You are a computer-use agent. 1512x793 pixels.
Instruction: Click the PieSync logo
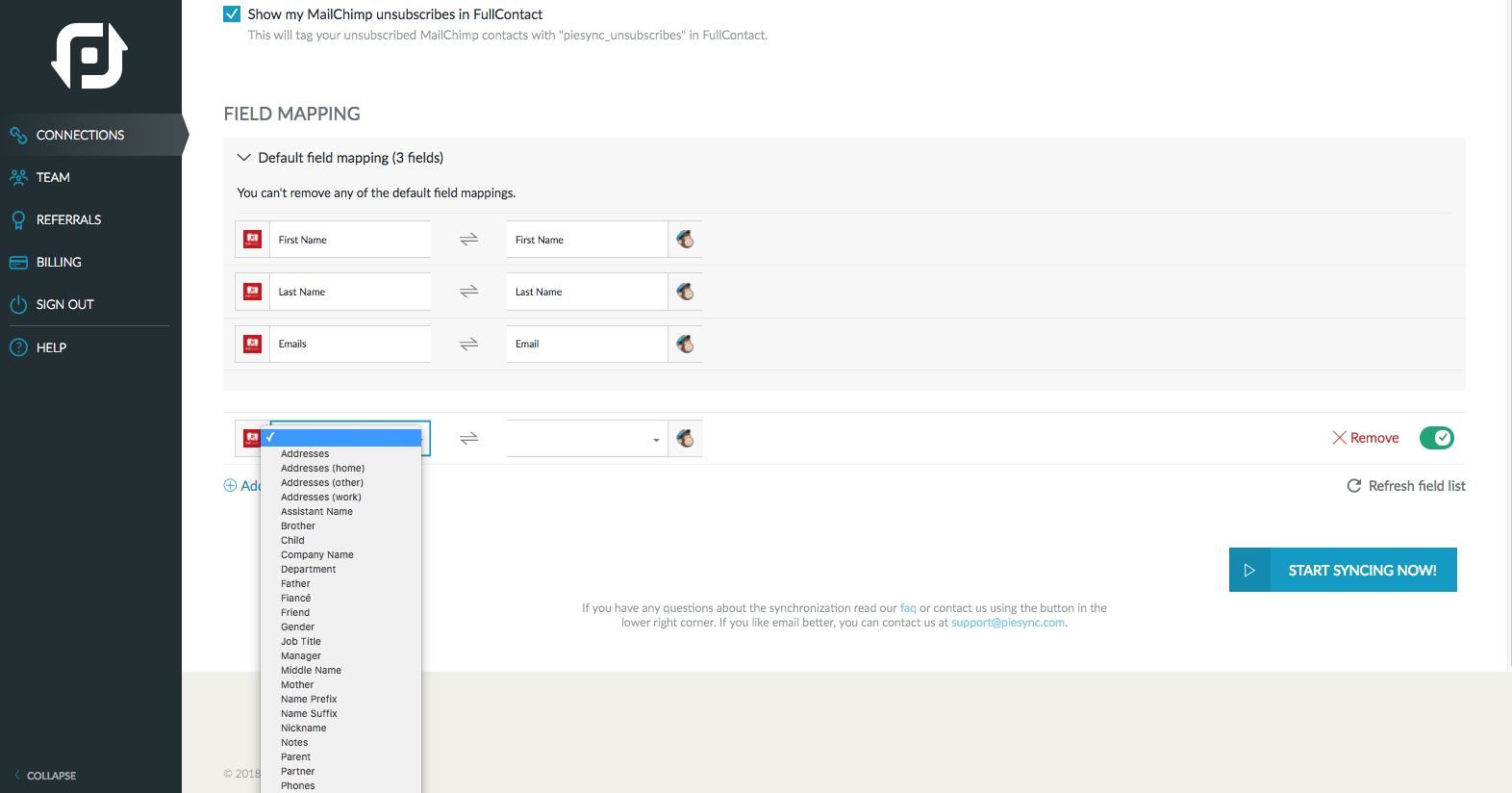89,56
